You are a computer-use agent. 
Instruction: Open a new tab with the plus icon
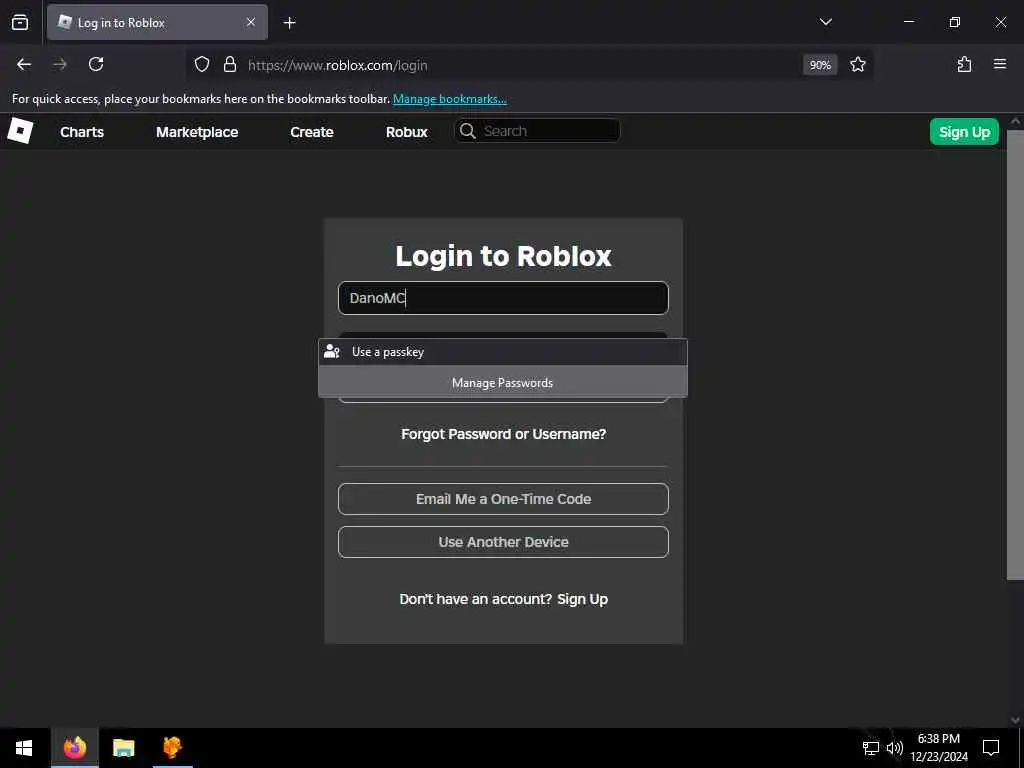click(290, 23)
